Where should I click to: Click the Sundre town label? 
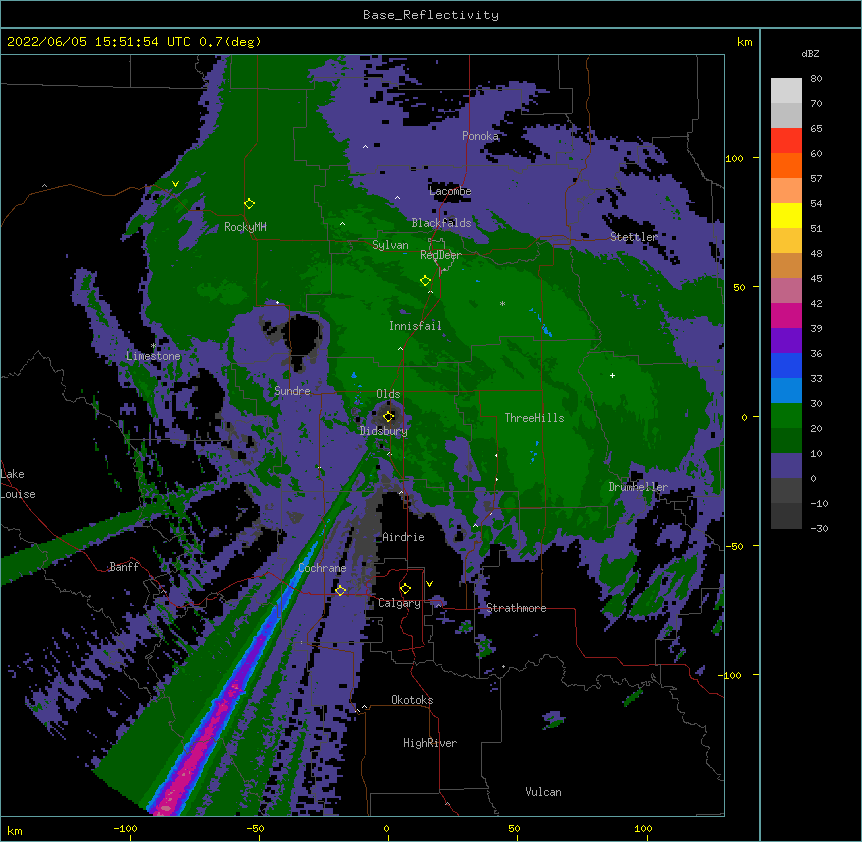[x=292, y=391]
